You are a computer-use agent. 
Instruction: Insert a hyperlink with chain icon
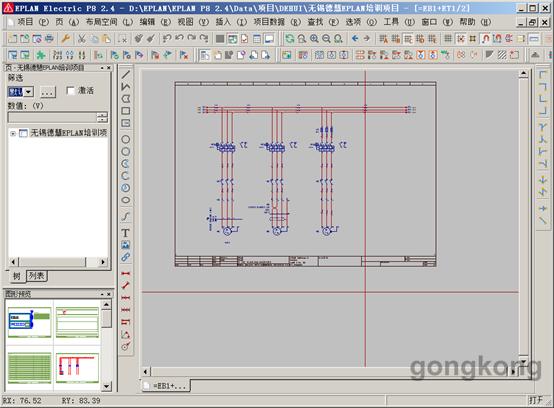click(126, 257)
